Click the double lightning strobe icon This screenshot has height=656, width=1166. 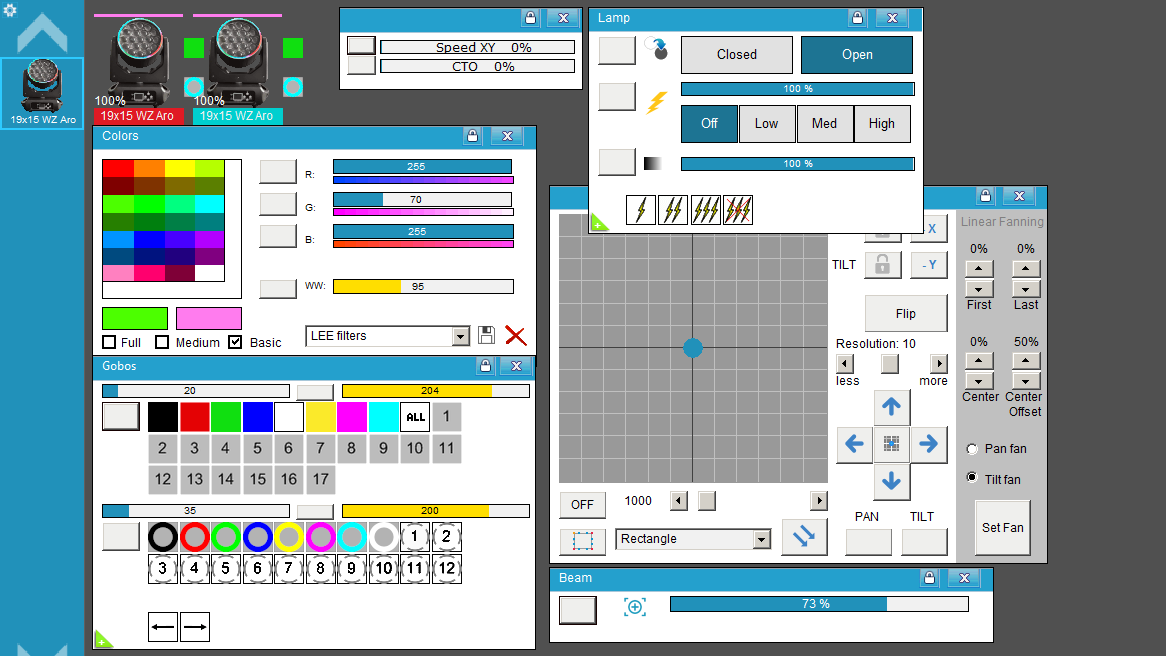coord(673,210)
